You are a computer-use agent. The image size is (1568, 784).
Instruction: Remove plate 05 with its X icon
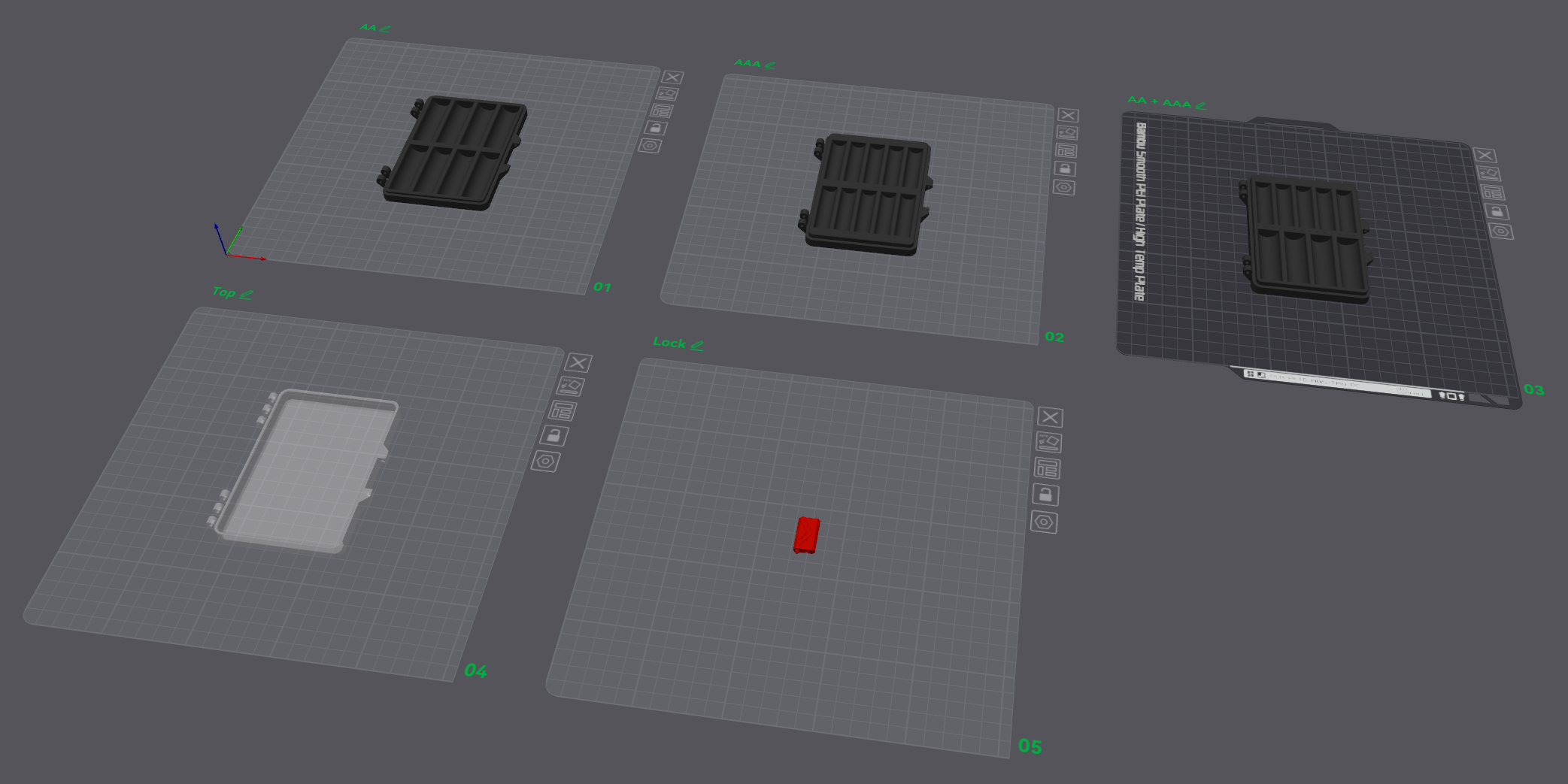pos(1050,417)
